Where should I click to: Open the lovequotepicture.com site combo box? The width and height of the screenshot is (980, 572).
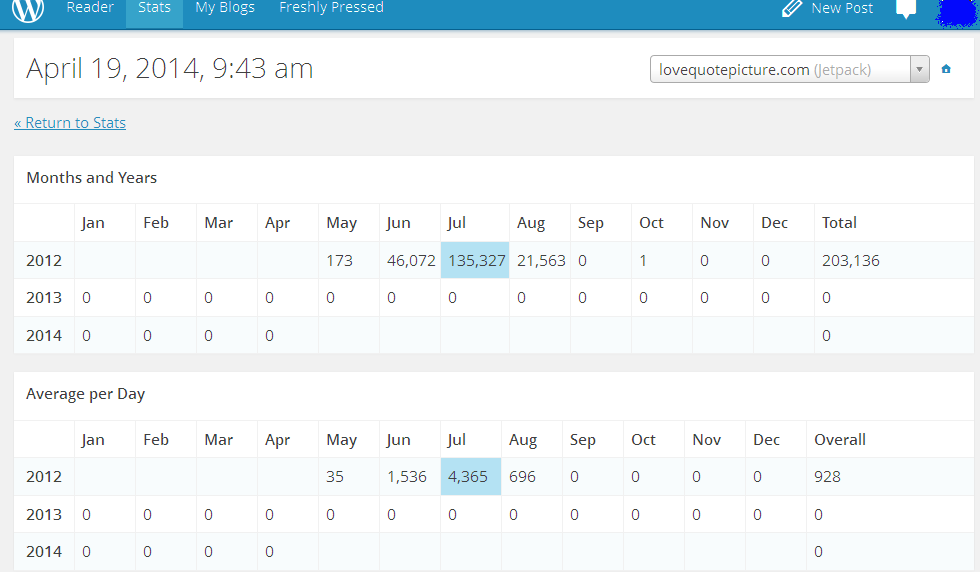pyautogui.click(x=789, y=69)
